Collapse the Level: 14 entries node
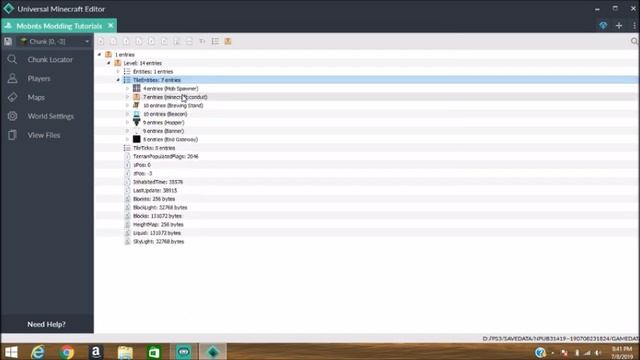640x360 pixels. pos(109,63)
